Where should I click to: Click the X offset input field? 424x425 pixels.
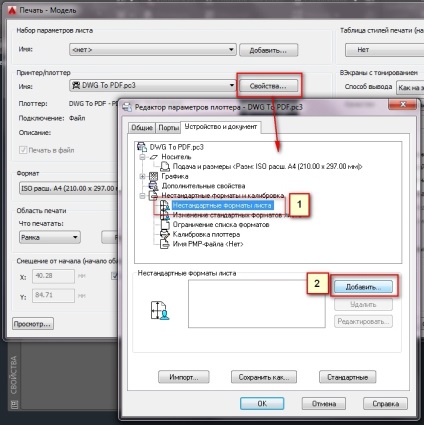(x=53, y=276)
